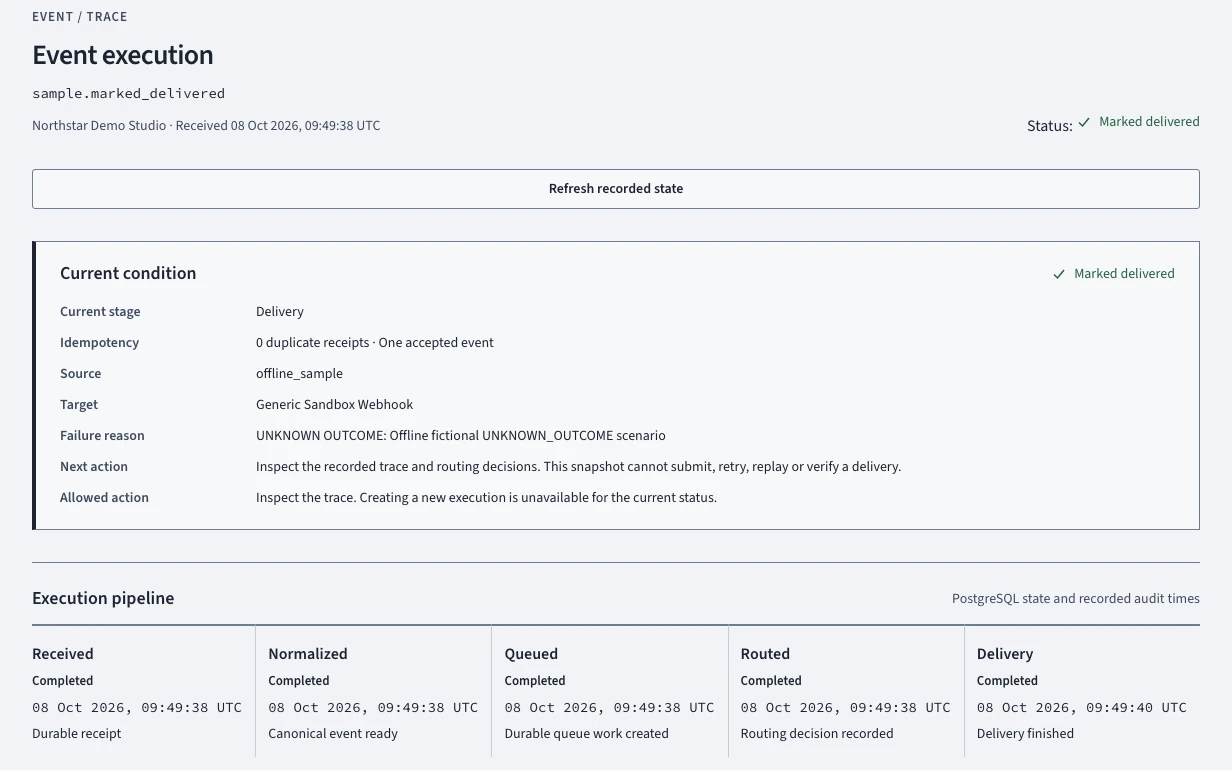Screen dimensions: 1232x770
Task: Click the Execution pipeline heading
Action: (x=103, y=598)
